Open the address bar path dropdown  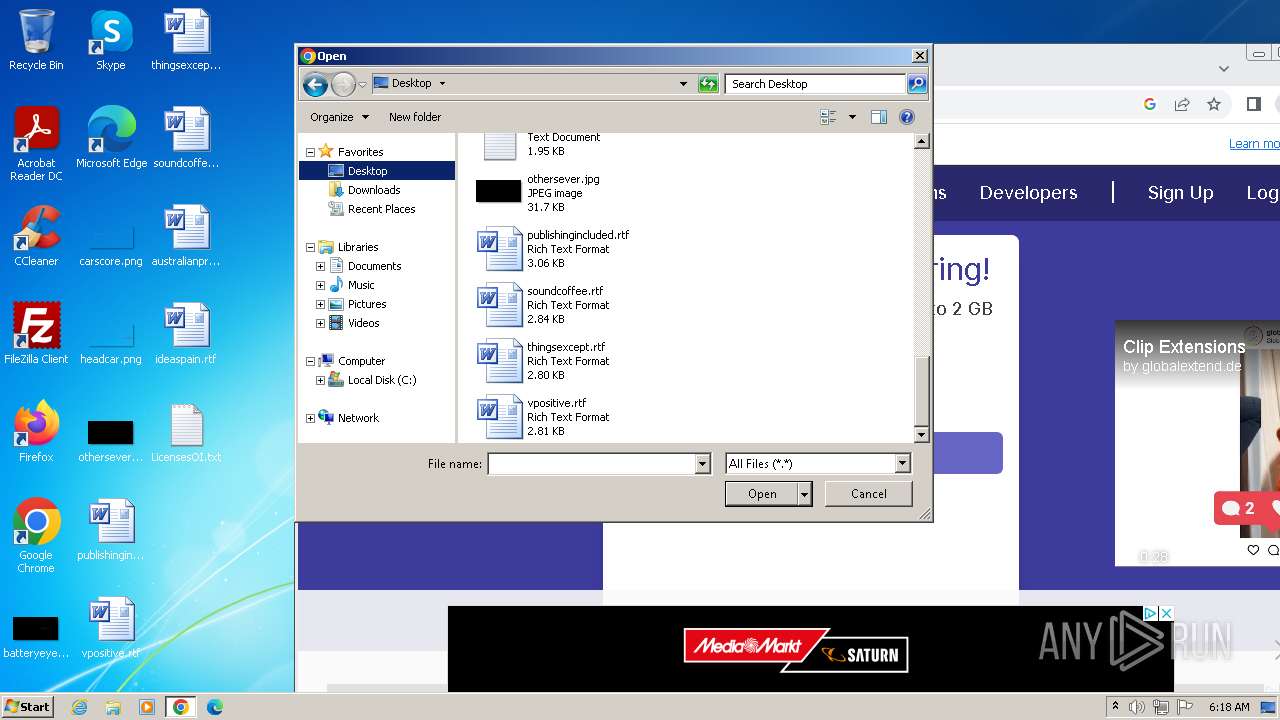click(x=683, y=84)
